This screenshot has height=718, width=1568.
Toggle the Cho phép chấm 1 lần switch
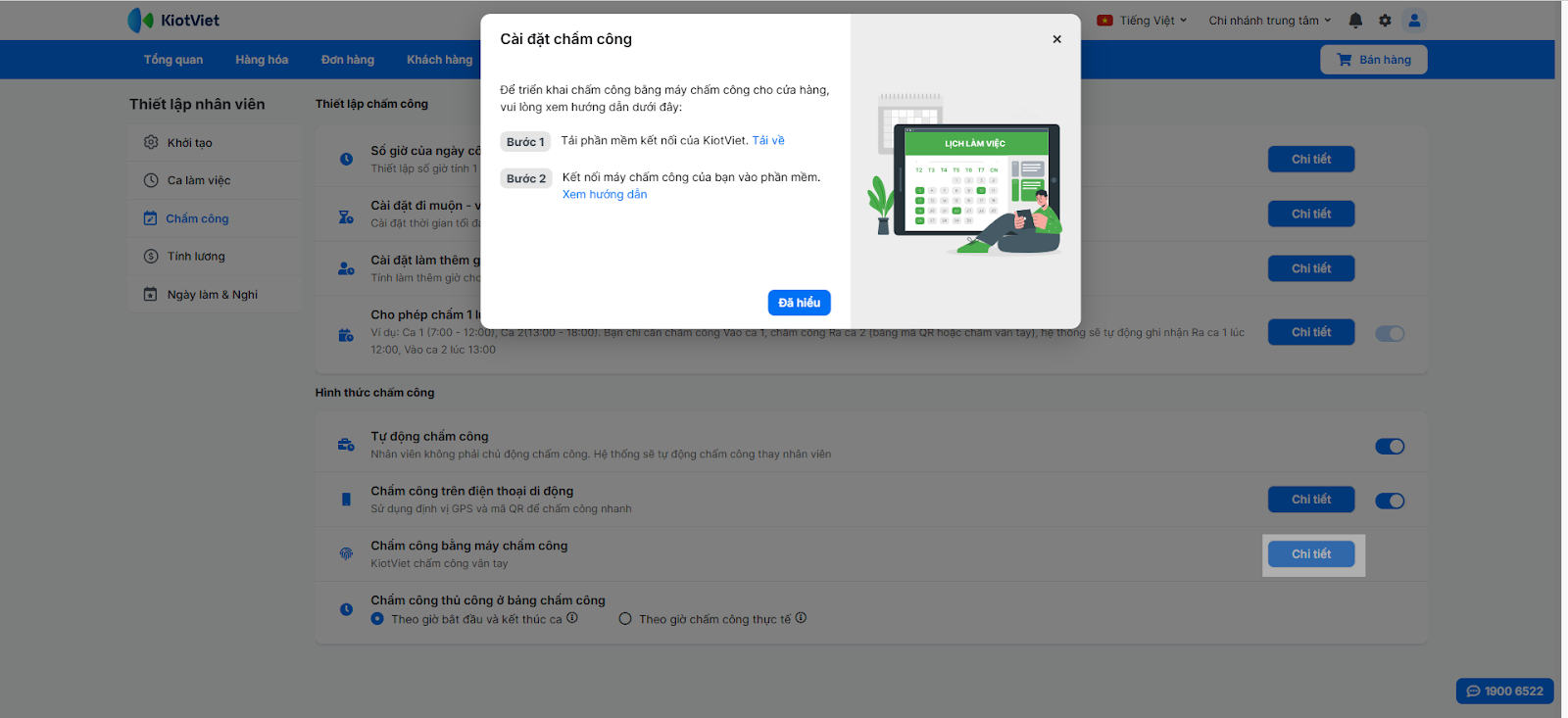pyautogui.click(x=1390, y=334)
